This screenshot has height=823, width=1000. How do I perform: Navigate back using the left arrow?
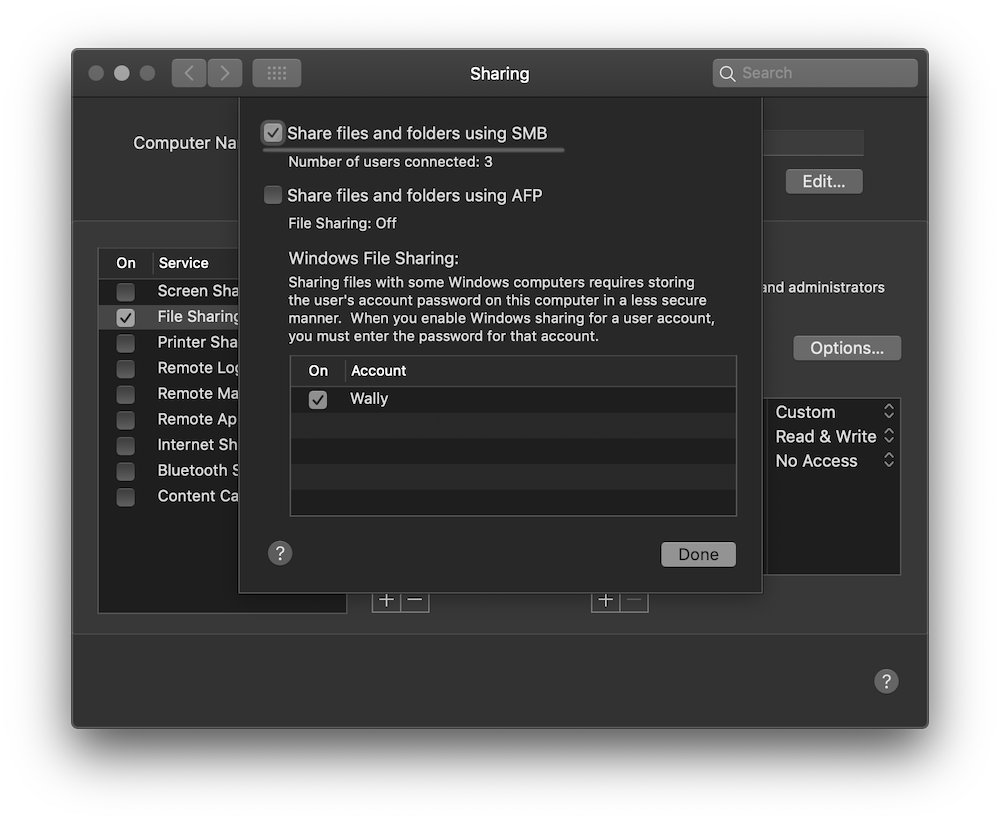coord(189,72)
